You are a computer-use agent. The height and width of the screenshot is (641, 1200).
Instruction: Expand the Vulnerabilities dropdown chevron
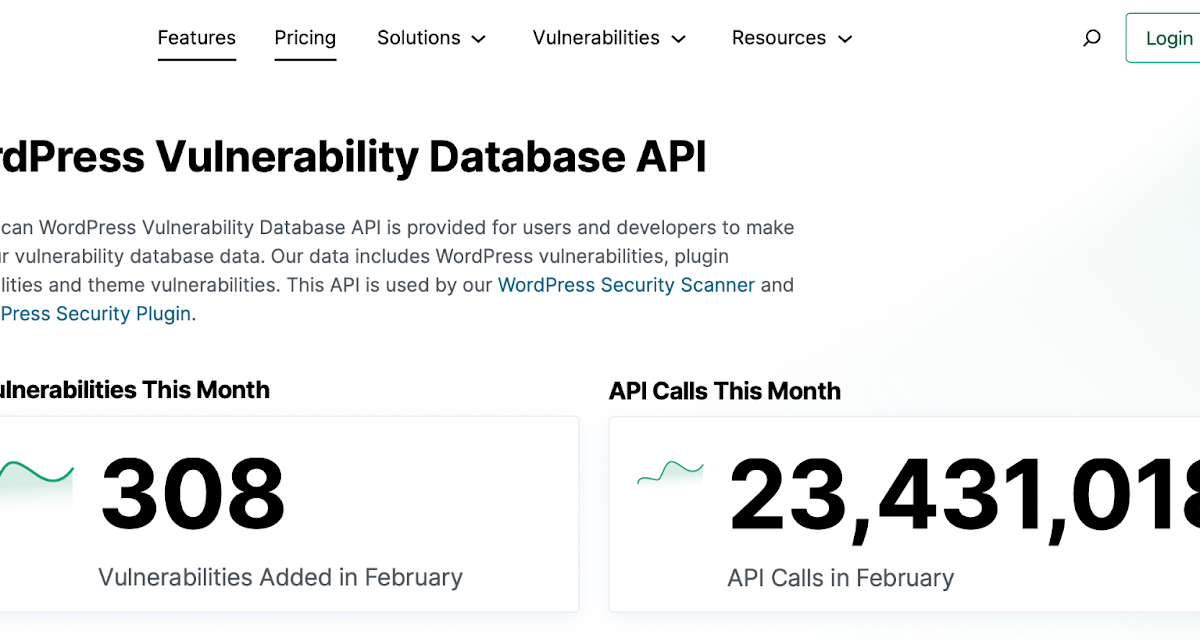679,39
